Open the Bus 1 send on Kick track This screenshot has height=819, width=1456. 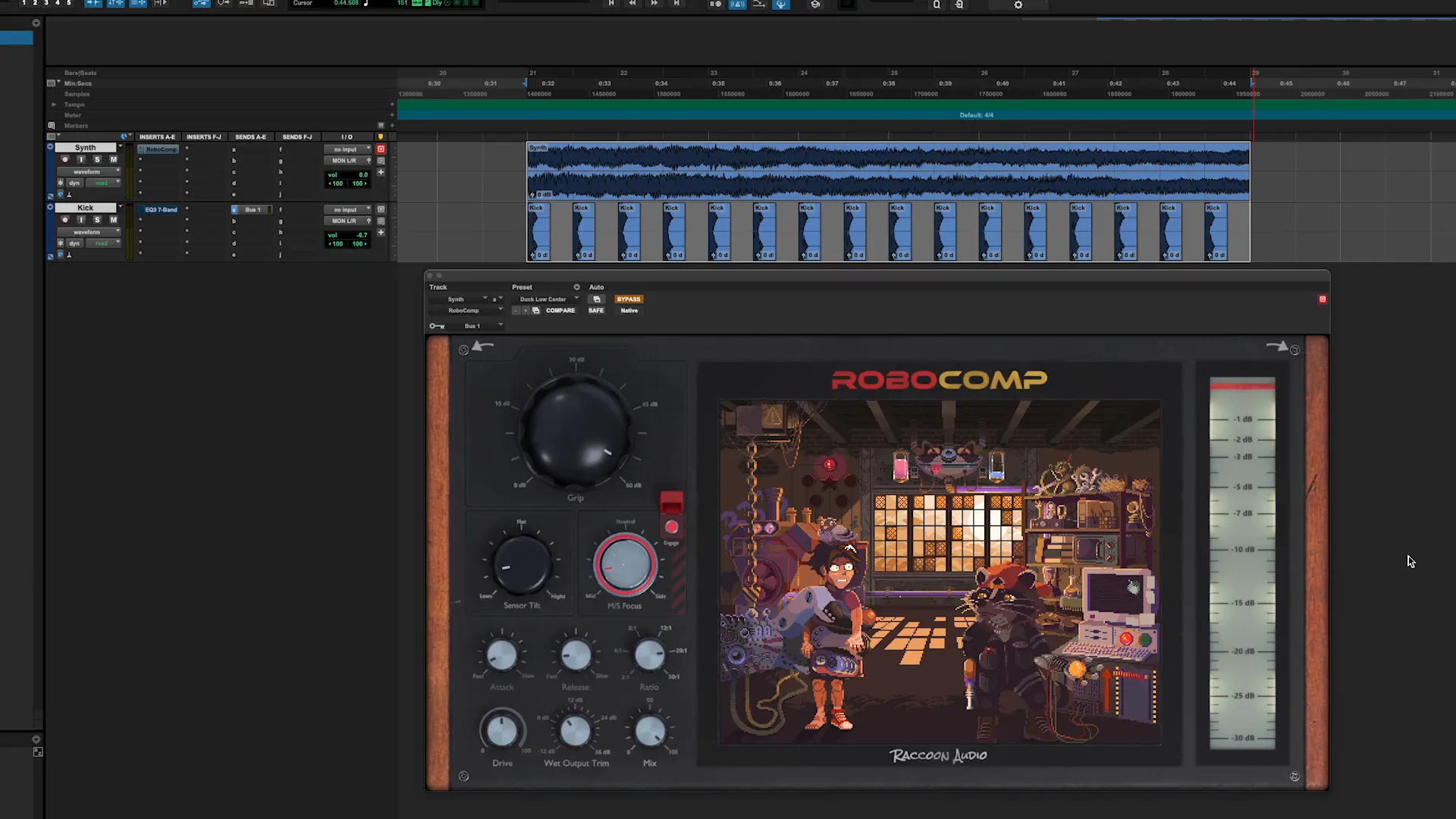click(253, 209)
